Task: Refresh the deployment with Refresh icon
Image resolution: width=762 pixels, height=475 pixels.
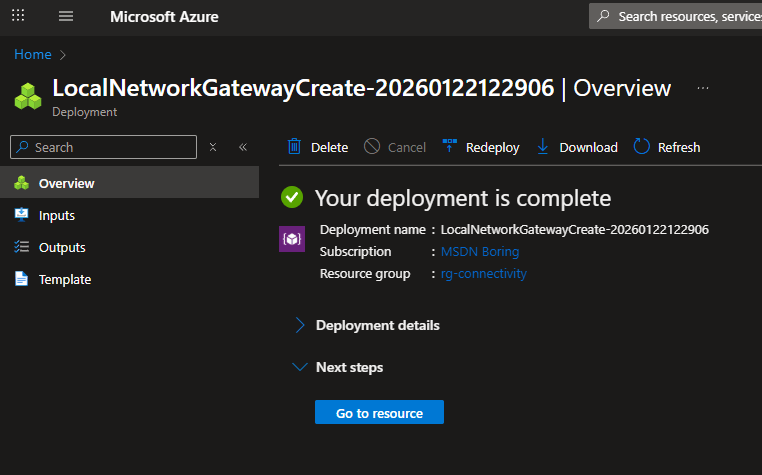Action: click(641, 146)
